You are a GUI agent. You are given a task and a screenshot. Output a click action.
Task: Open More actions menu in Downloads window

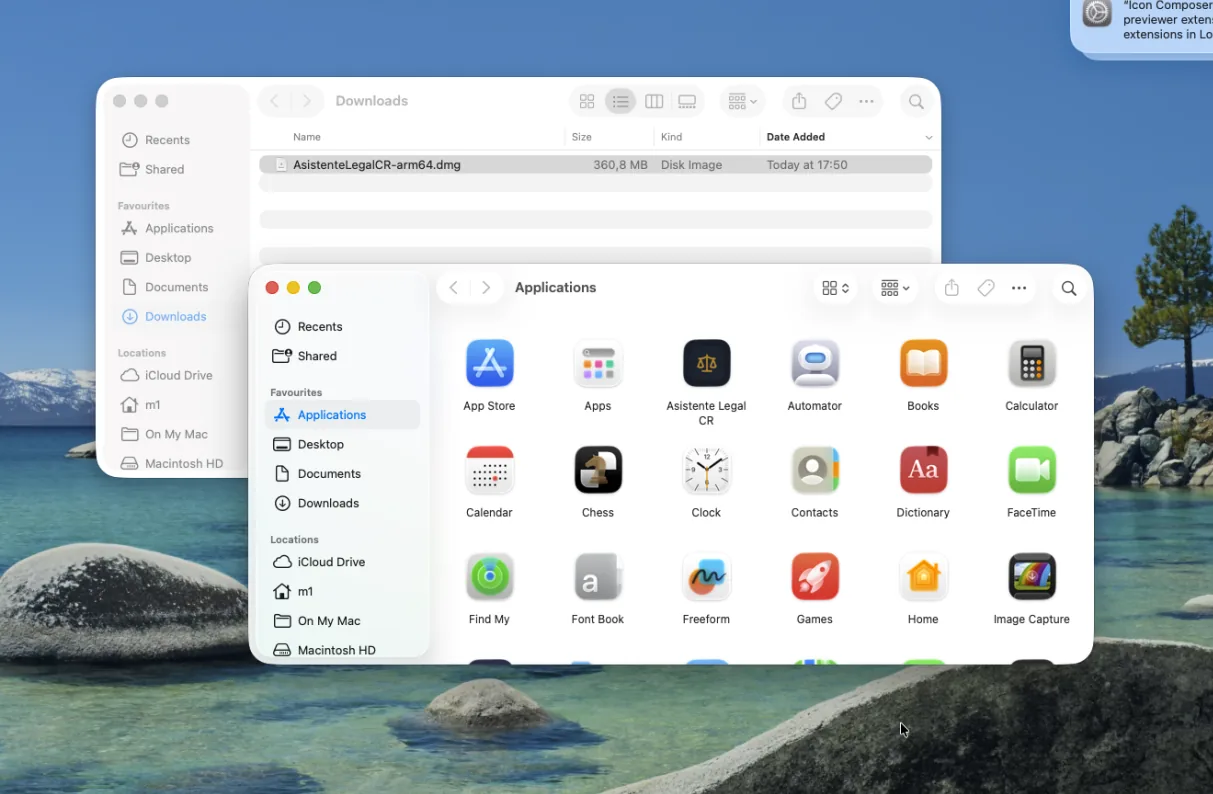click(x=866, y=101)
